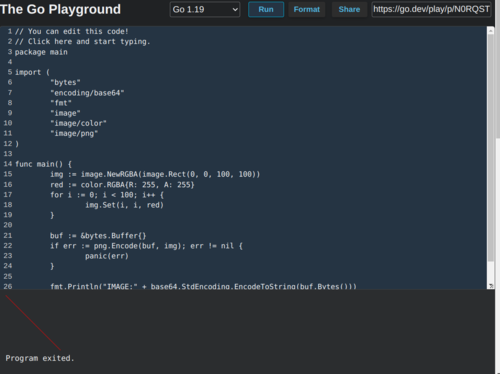500x374 pixels.
Task: Click the code editor vertical scrollbar thumb
Action: 490,147
